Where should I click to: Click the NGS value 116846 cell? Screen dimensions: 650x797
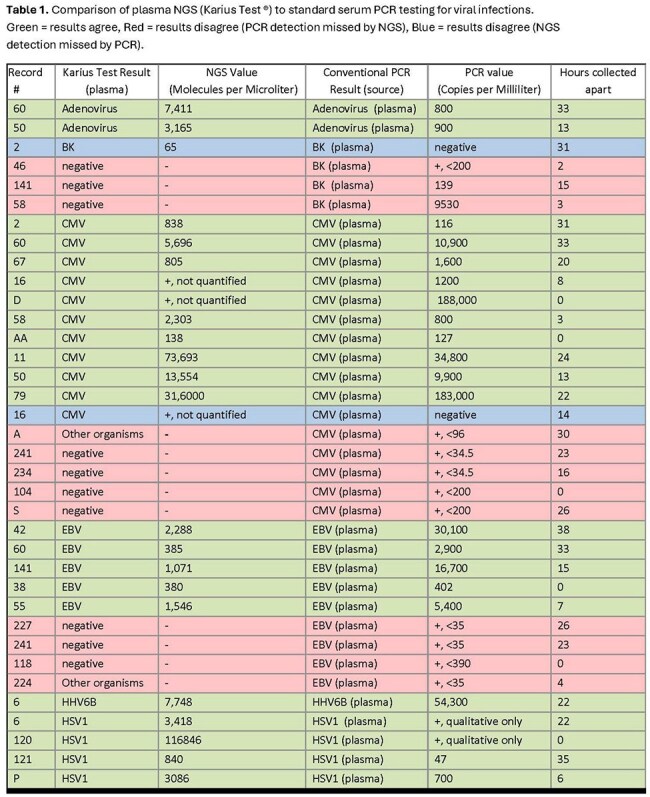tap(232, 741)
